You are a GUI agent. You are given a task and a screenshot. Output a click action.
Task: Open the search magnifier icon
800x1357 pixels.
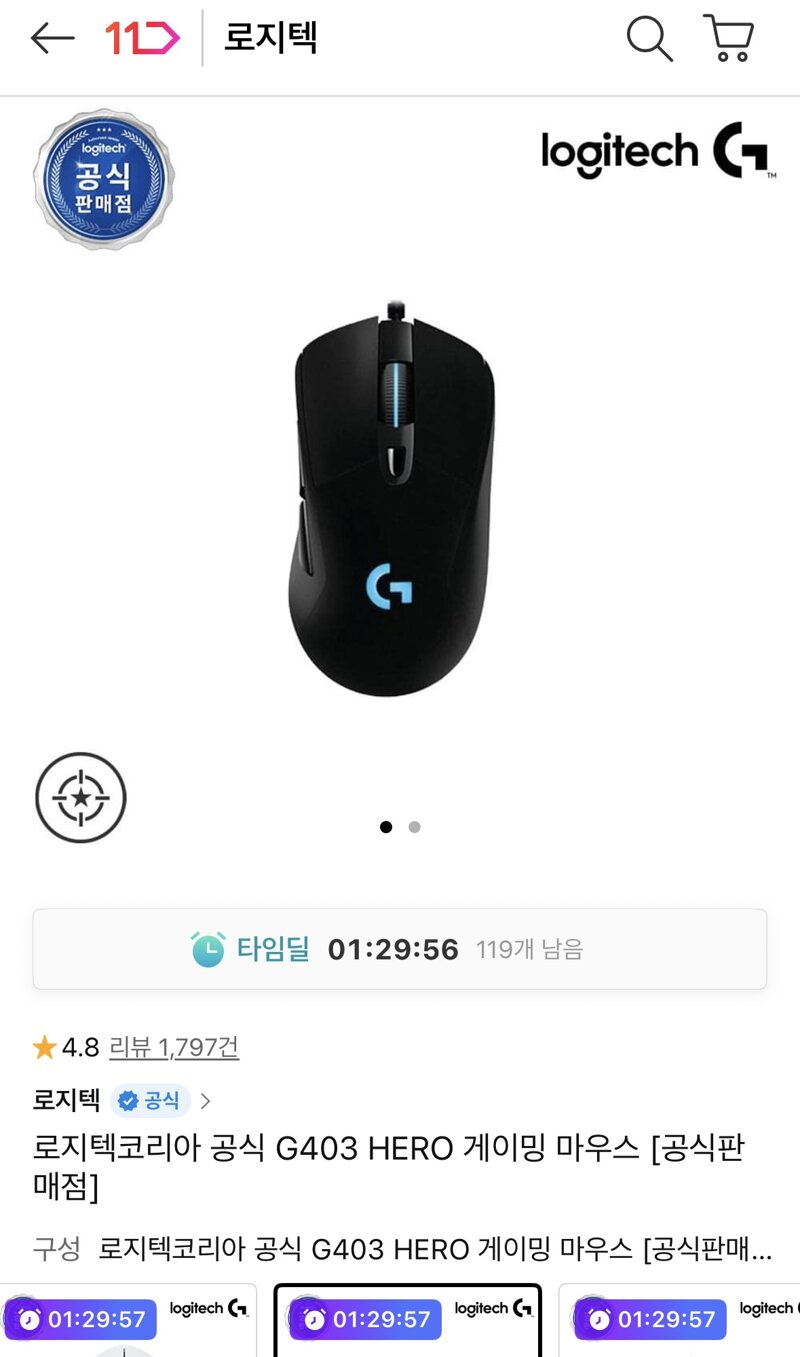(x=649, y=39)
